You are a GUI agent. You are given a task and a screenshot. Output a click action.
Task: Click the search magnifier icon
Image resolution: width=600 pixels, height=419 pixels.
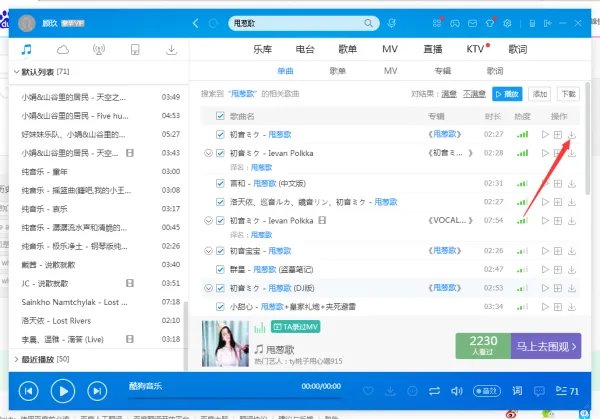[x=368, y=23]
